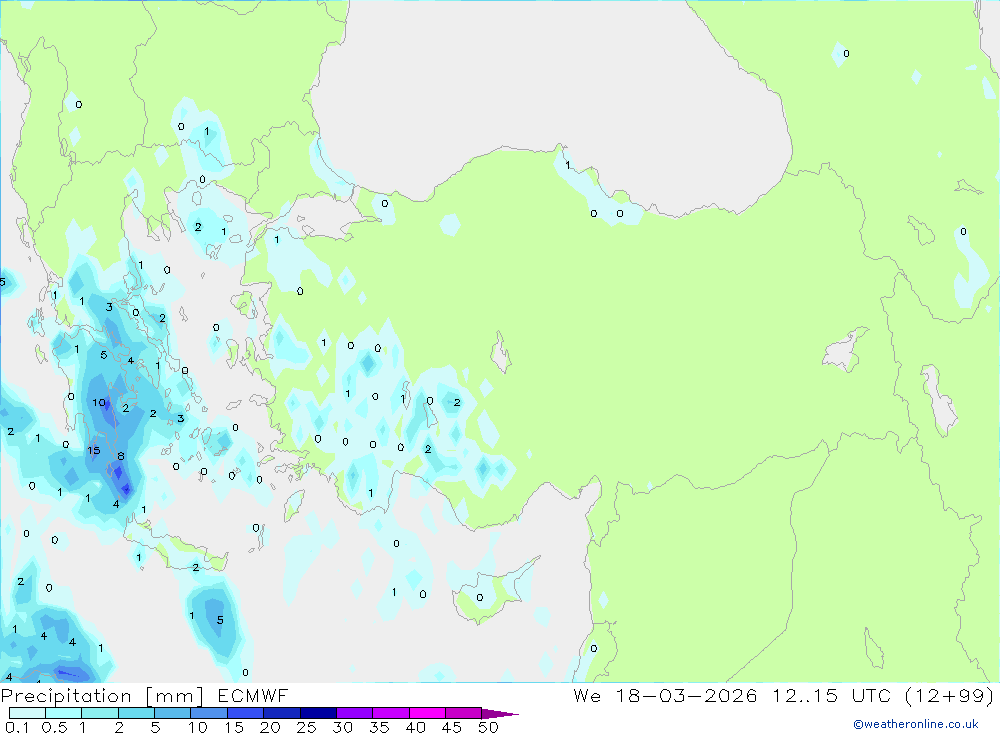Click the '10' precipitation value on the map

[x=99, y=403]
